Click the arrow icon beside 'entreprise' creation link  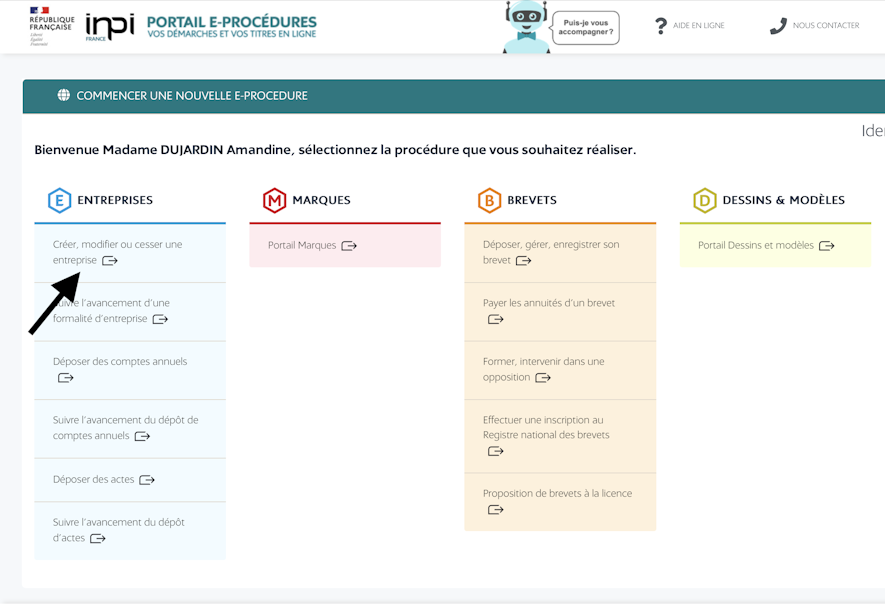click(x=109, y=261)
